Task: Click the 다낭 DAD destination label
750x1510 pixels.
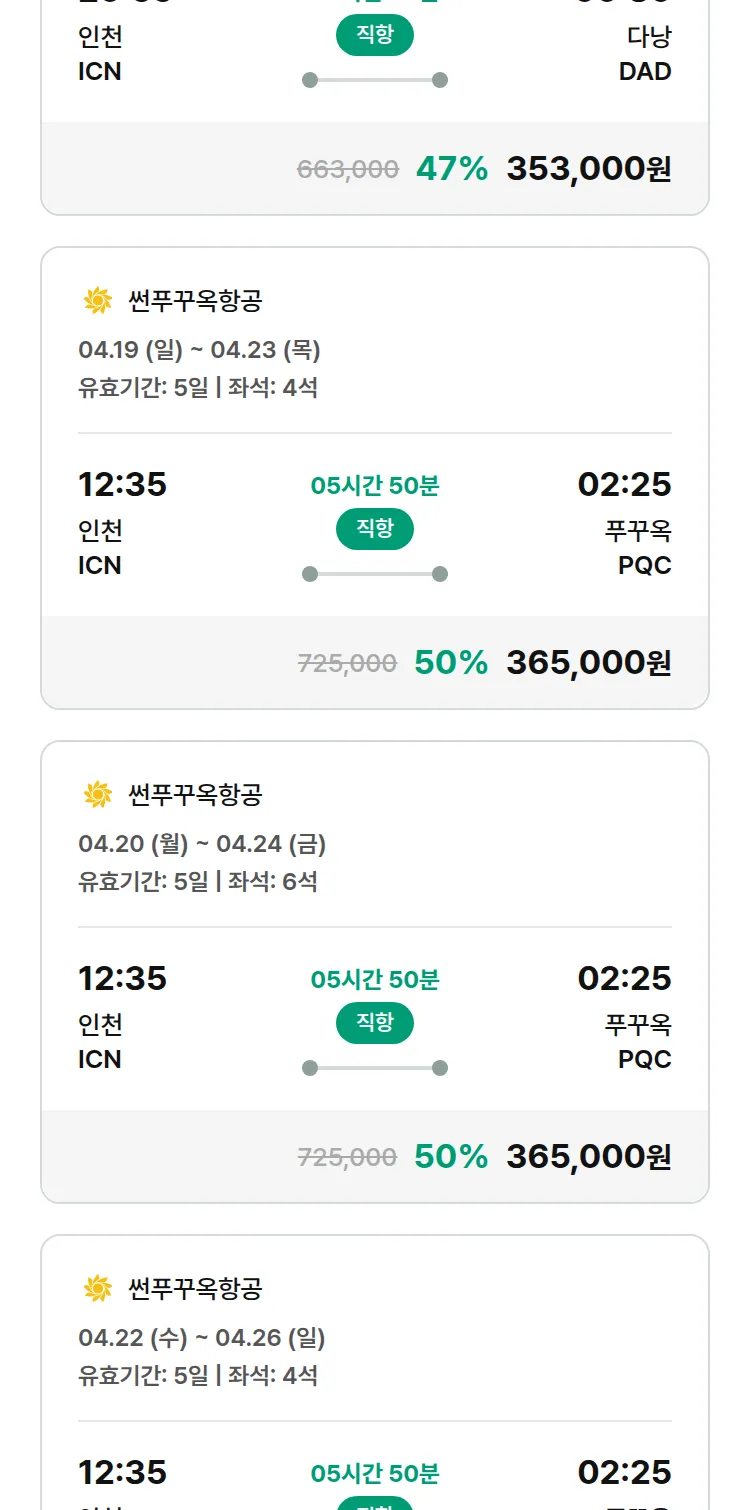Action: point(648,54)
